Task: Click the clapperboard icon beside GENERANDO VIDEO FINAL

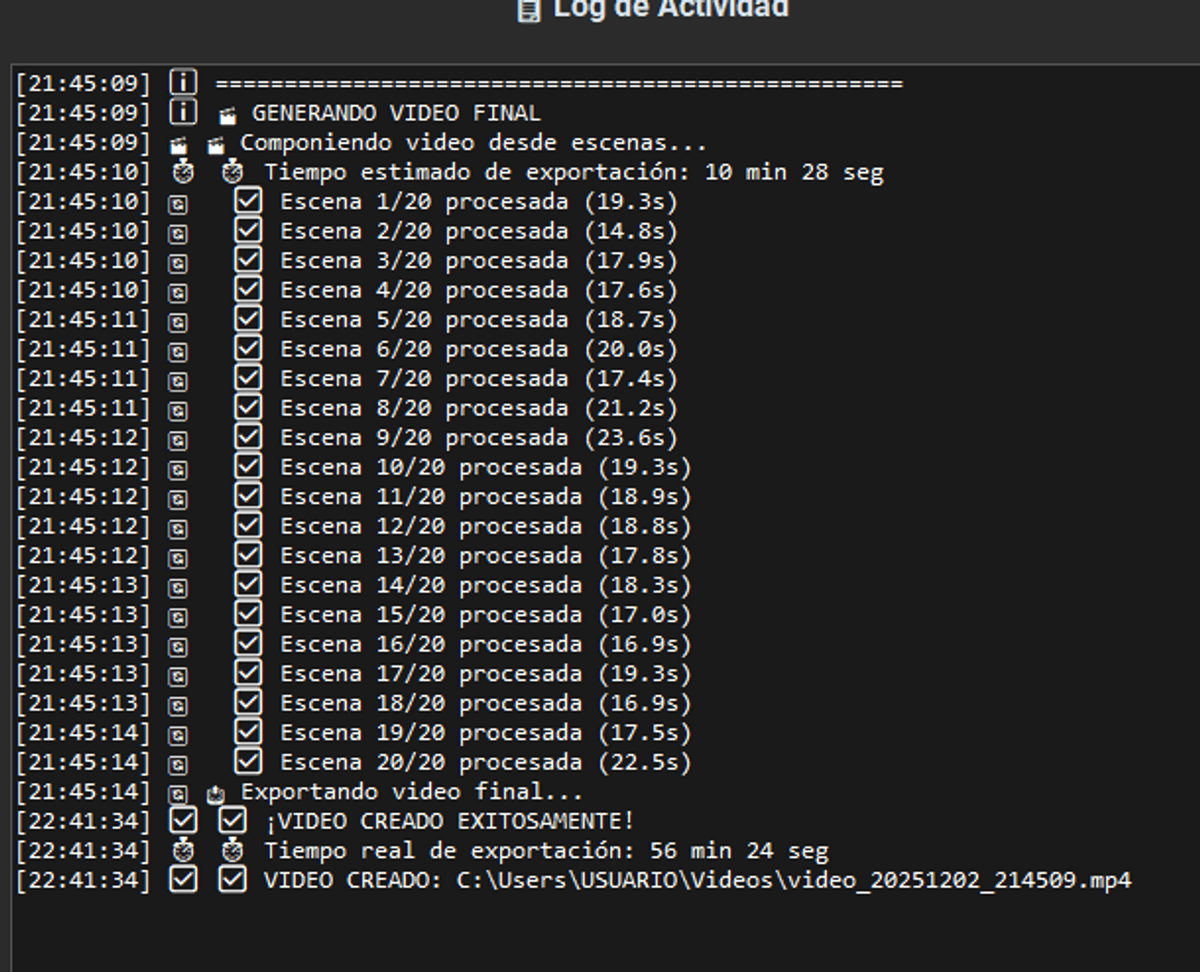Action: click(228, 115)
